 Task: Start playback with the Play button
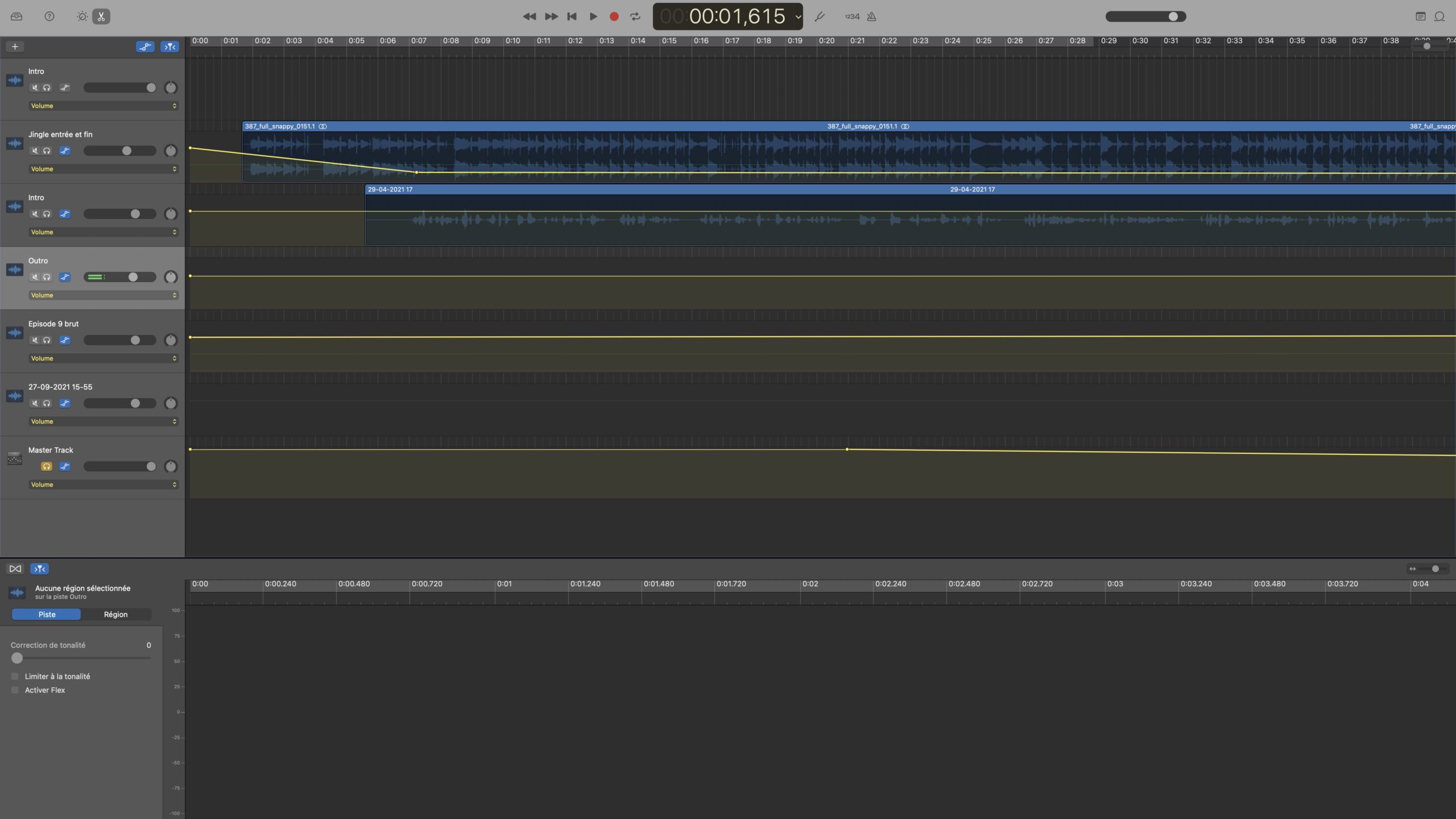tap(593, 16)
